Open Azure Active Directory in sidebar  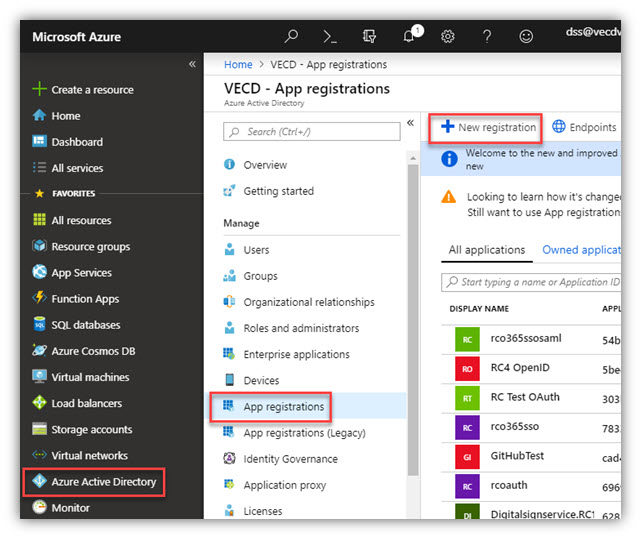tap(94, 482)
